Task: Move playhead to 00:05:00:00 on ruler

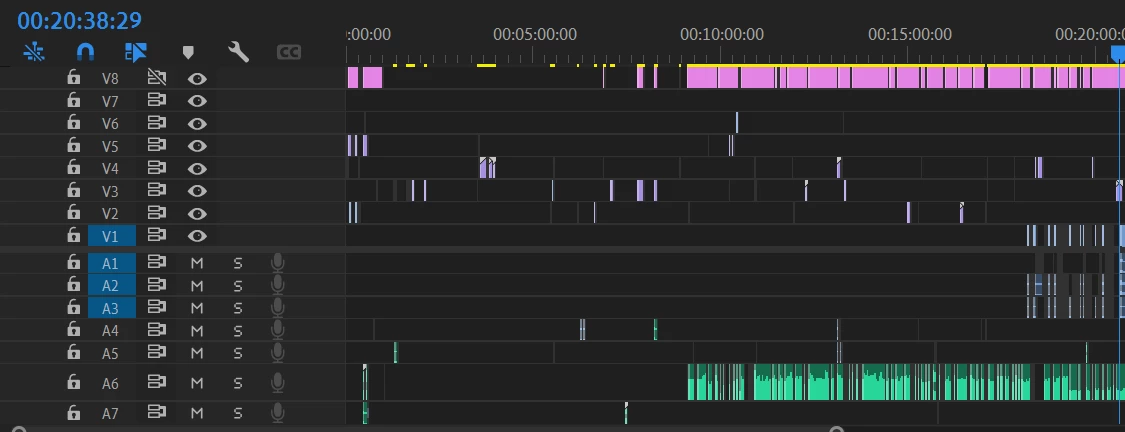Action: point(535,34)
